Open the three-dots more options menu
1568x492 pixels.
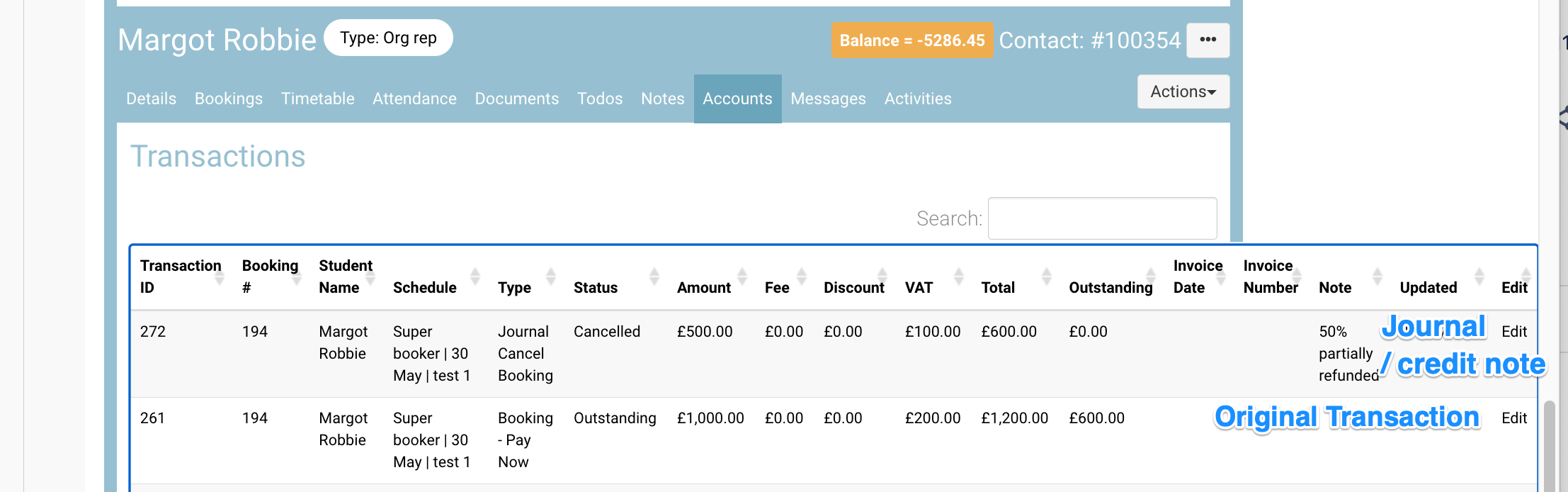(x=1208, y=40)
